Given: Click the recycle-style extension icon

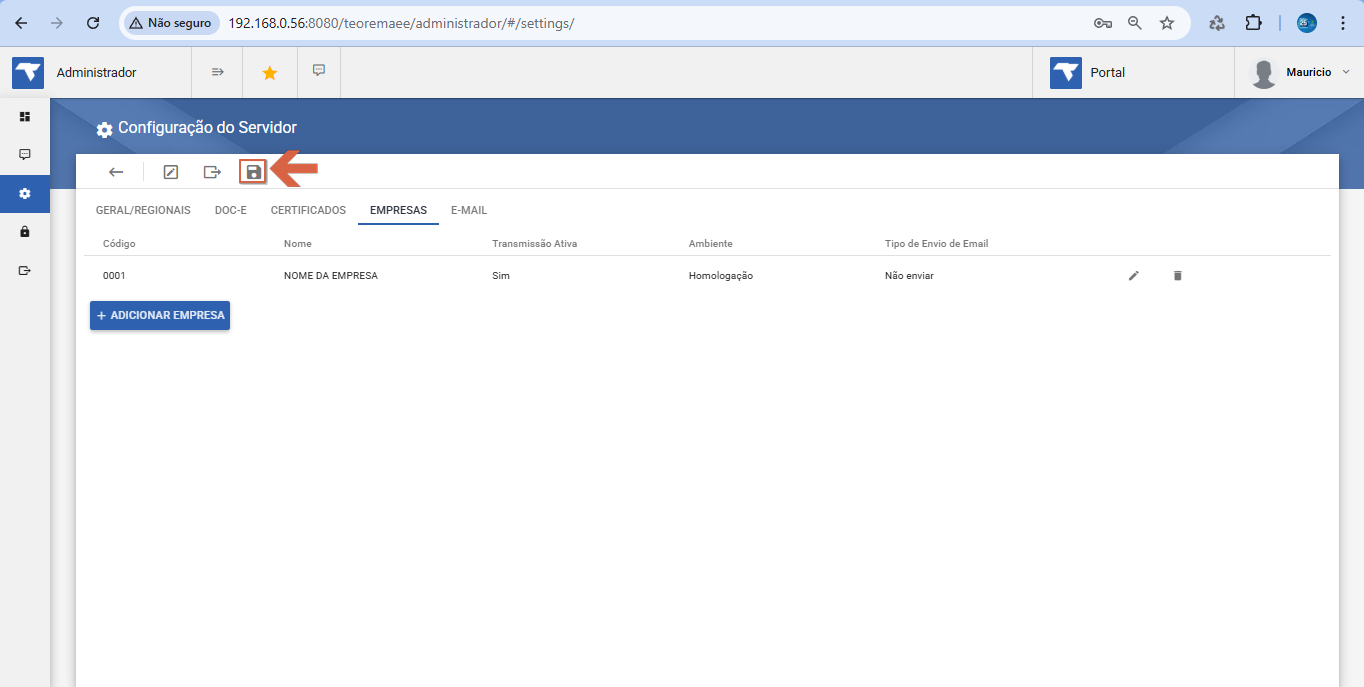Looking at the screenshot, I should [1217, 22].
